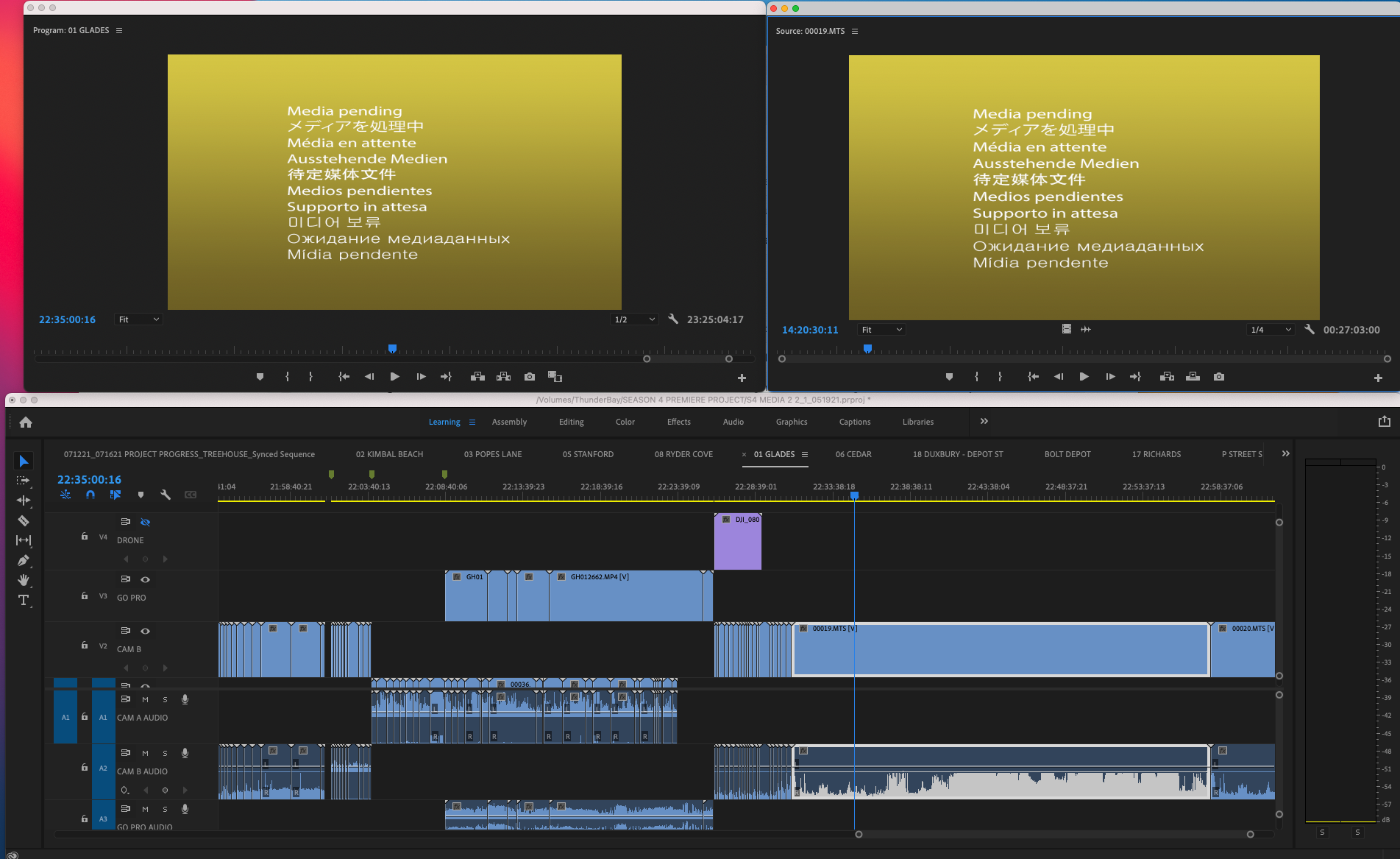Select the Track Select Forward tool
1400x859 pixels.
[x=24, y=480]
